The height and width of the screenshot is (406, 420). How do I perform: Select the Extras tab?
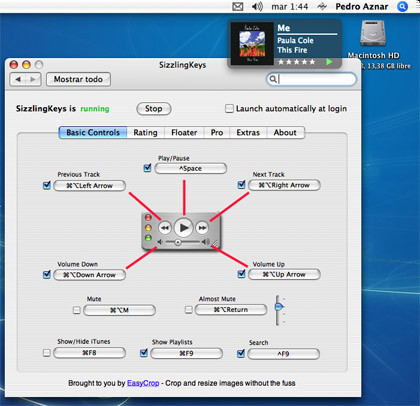point(248,133)
